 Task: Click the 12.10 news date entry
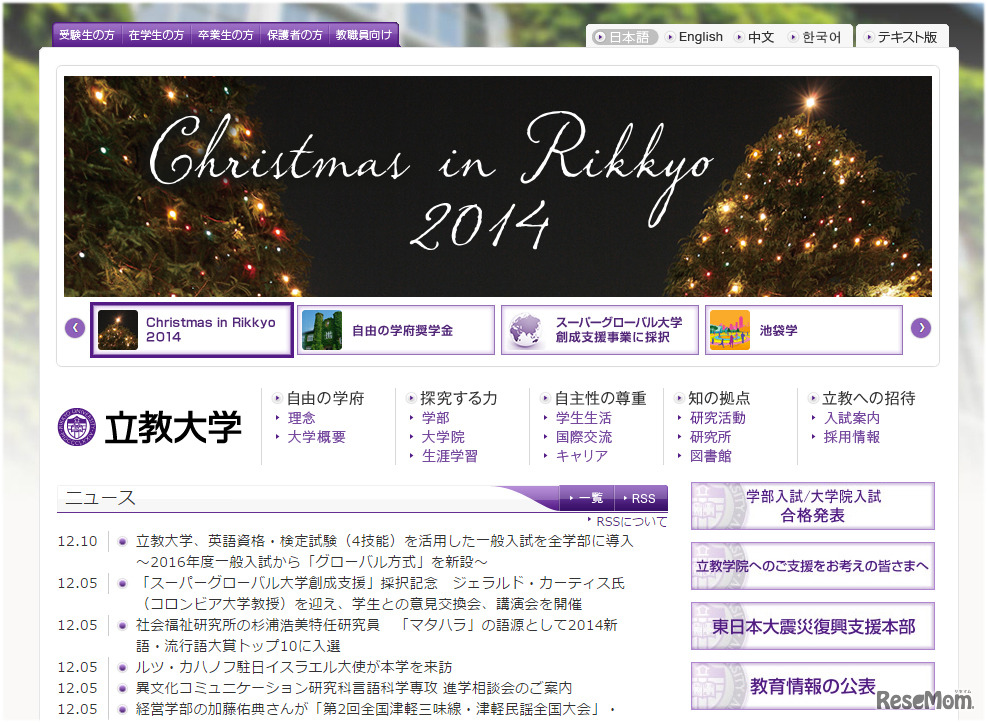point(77,541)
